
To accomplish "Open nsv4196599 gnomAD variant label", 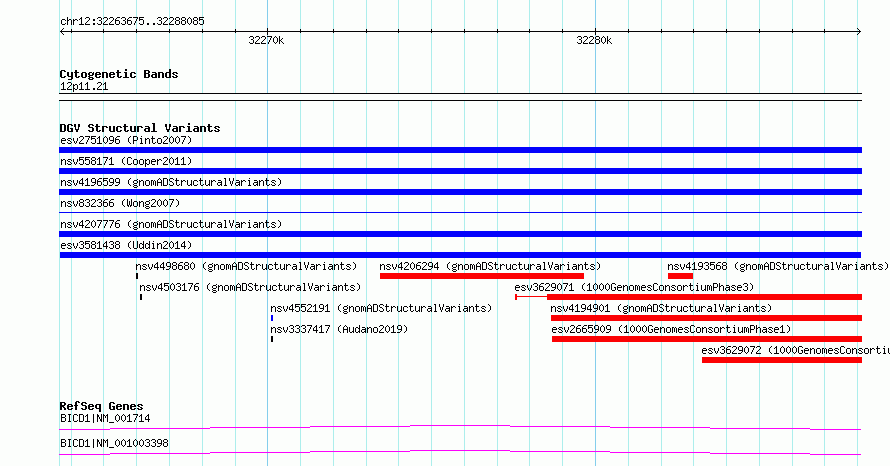I will point(171,182).
